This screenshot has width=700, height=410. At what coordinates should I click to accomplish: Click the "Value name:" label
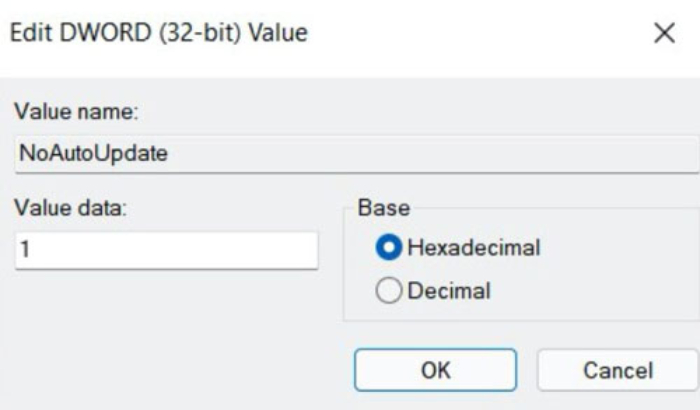76,111
